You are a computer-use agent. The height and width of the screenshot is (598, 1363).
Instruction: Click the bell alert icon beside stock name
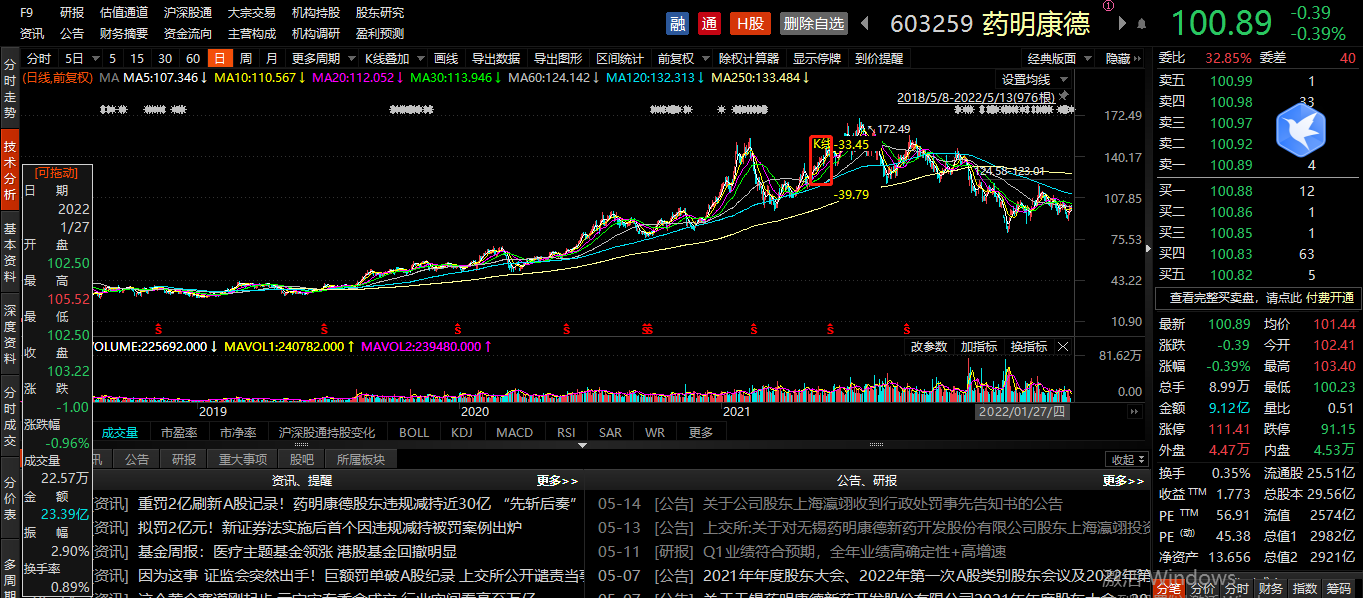(1141, 23)
